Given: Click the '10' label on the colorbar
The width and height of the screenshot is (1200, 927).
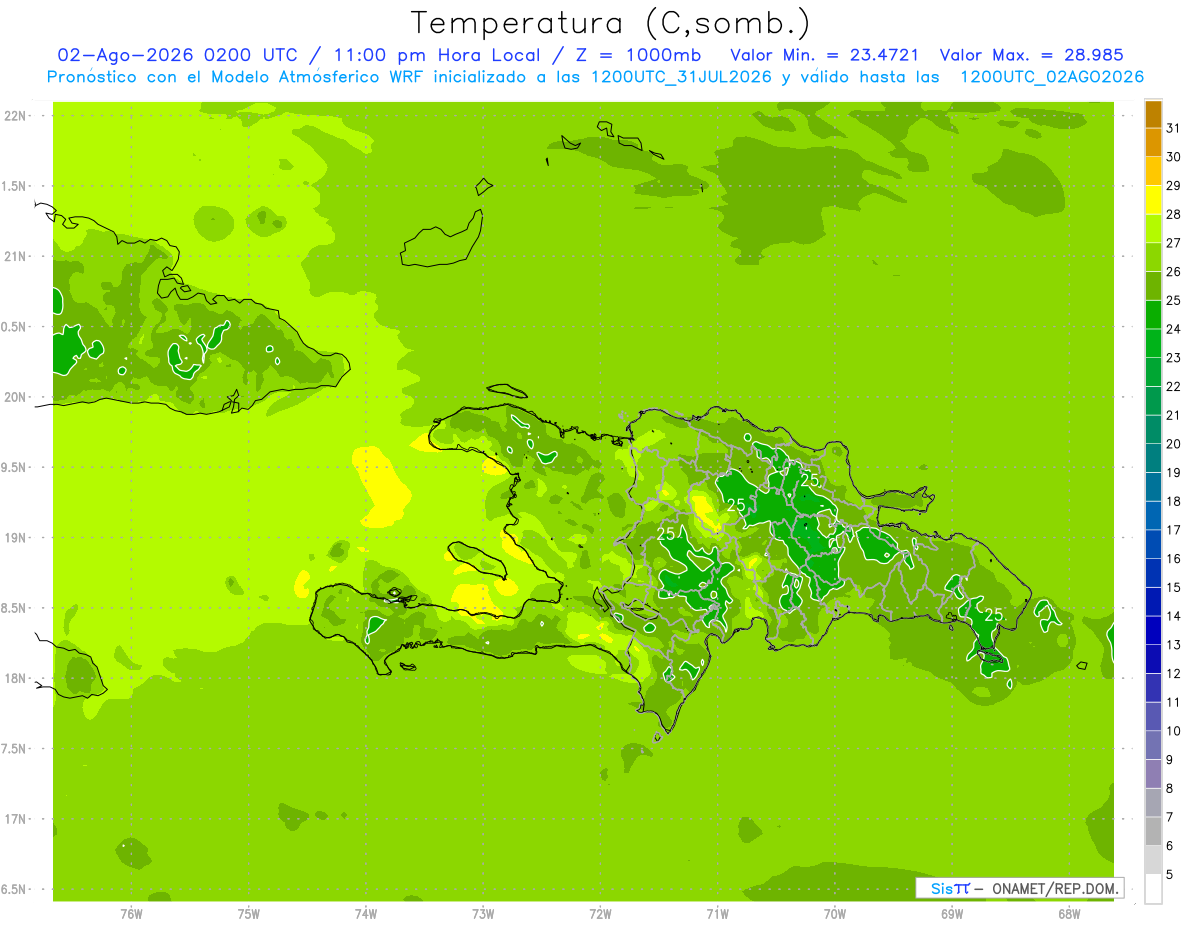Looking at the screenshot, I should [1173, 731].
